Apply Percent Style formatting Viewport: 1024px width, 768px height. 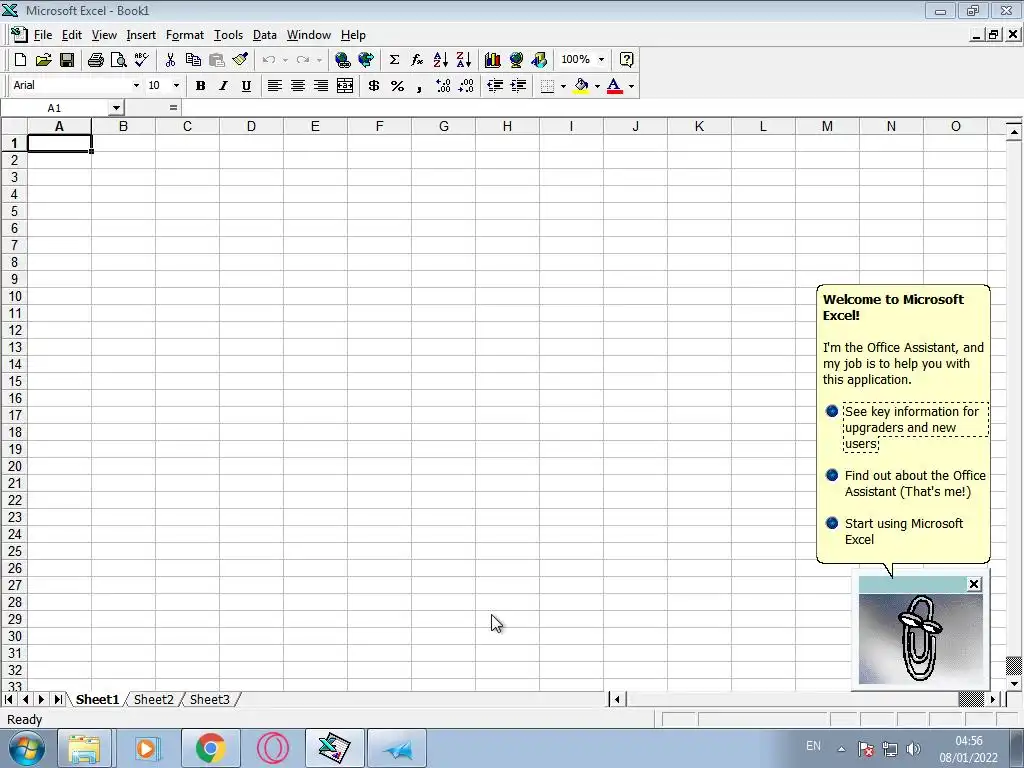[x=397, y=86]
